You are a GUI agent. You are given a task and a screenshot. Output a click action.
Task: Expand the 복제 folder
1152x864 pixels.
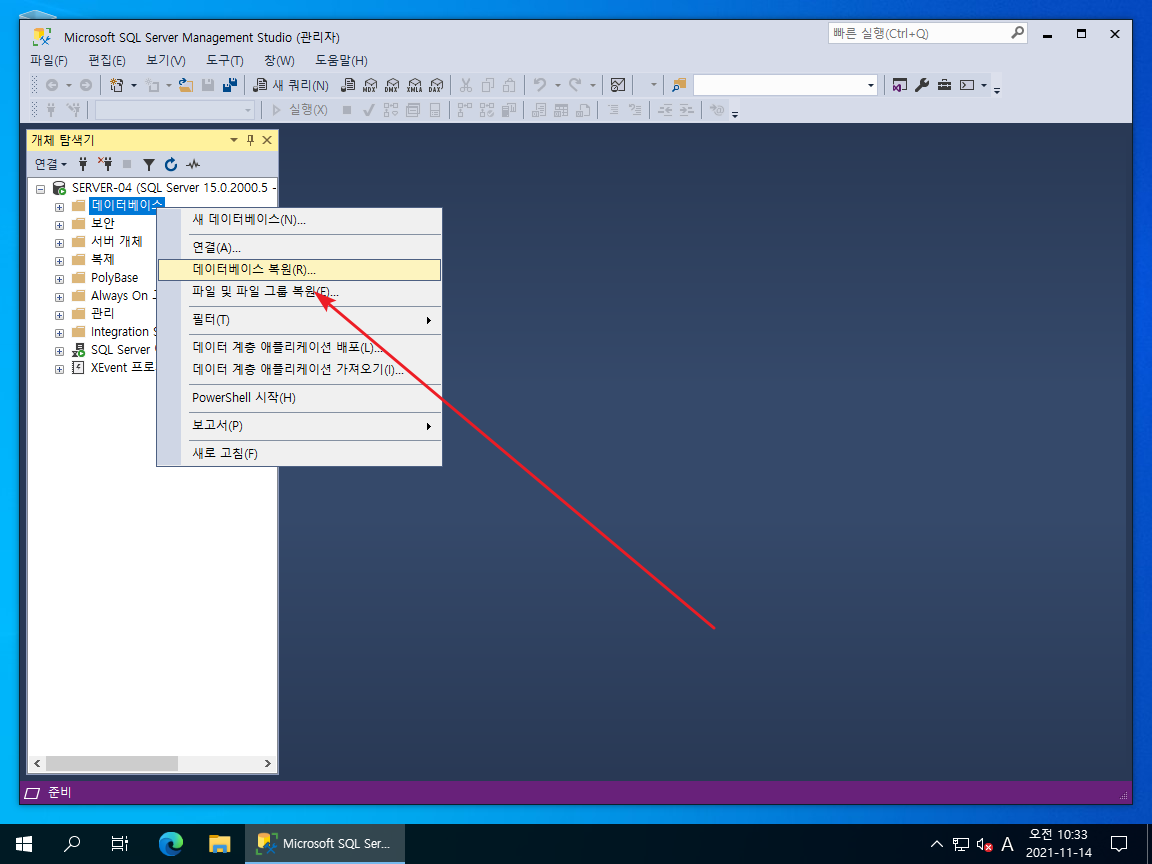click(x=60, y=261)
